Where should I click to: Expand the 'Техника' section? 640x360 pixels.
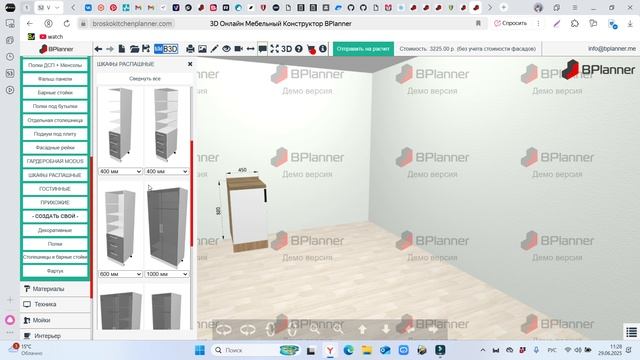(55, 304)
